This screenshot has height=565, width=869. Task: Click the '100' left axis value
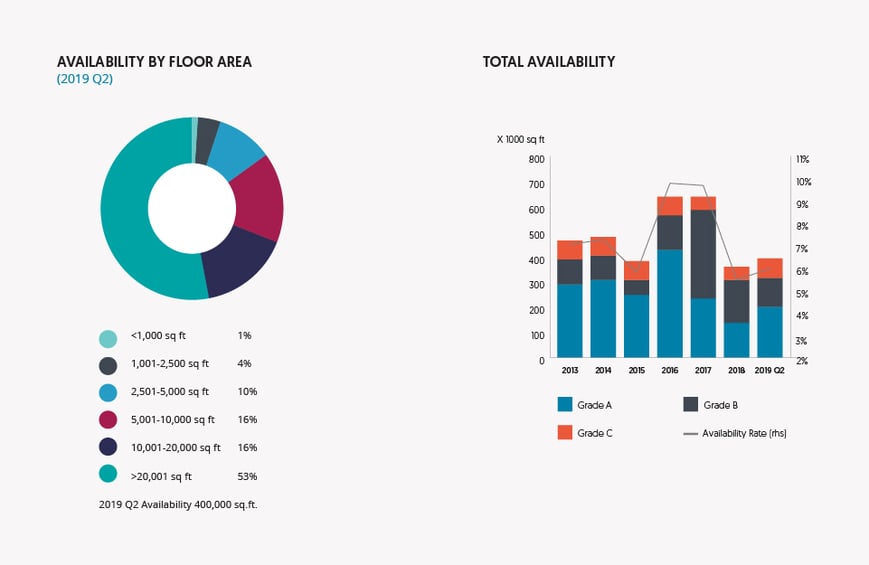coord(537,335)
